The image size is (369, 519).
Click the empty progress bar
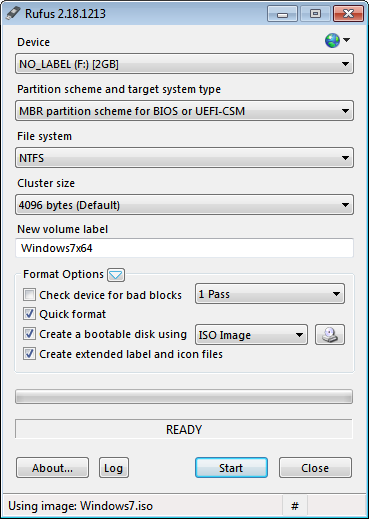[x=184, y=397]
